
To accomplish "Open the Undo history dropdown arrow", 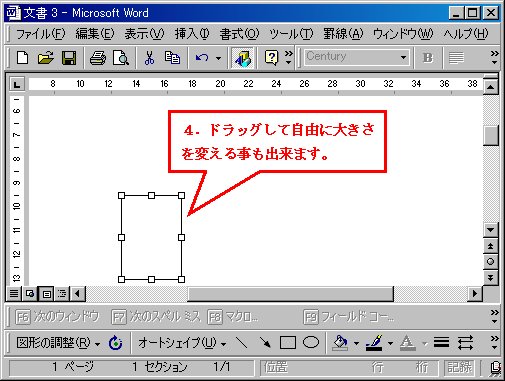I will [218, 58].
